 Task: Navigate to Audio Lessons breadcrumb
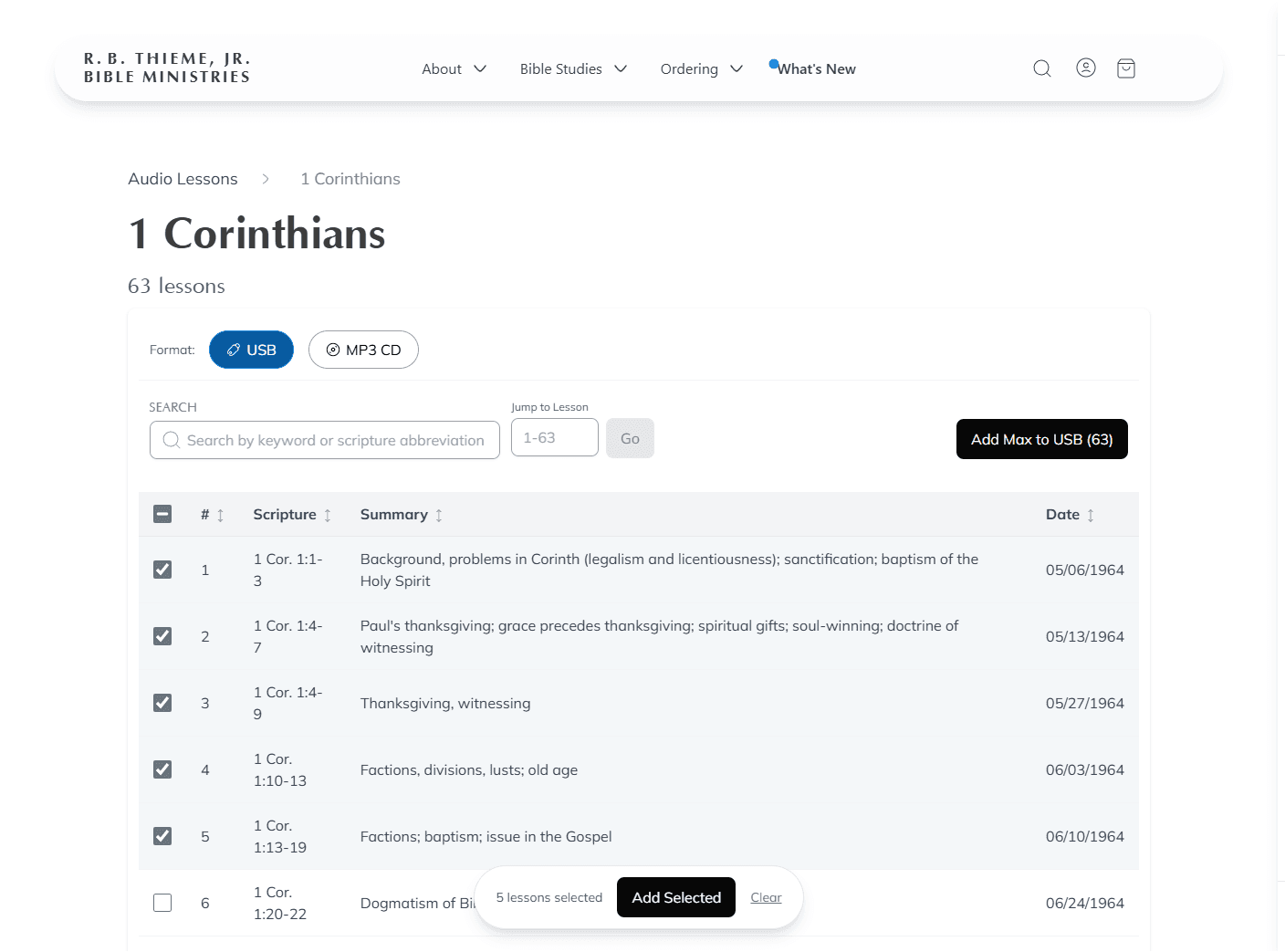[183, 179]
